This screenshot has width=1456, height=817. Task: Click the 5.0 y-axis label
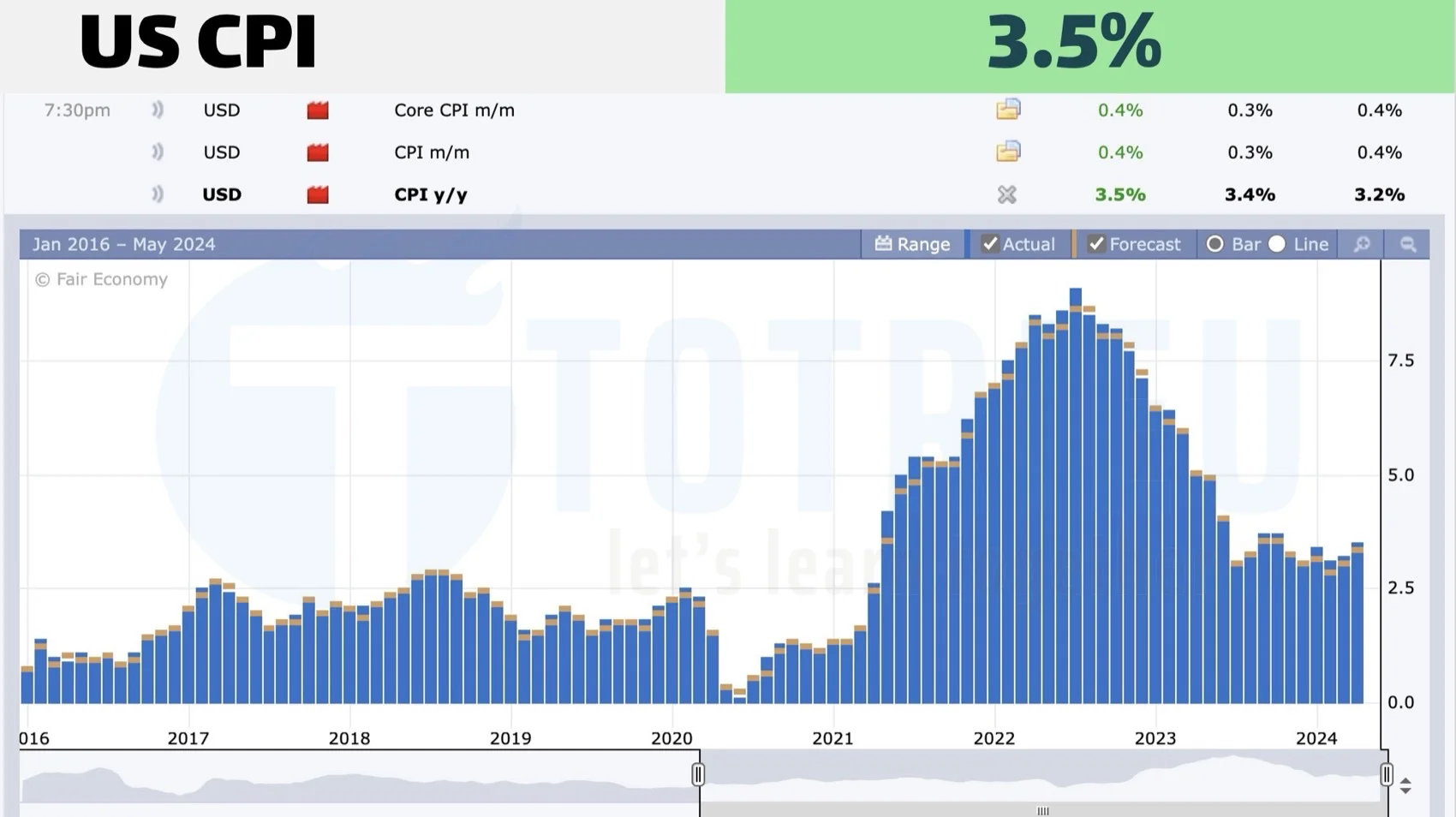tap(1401, 474)
